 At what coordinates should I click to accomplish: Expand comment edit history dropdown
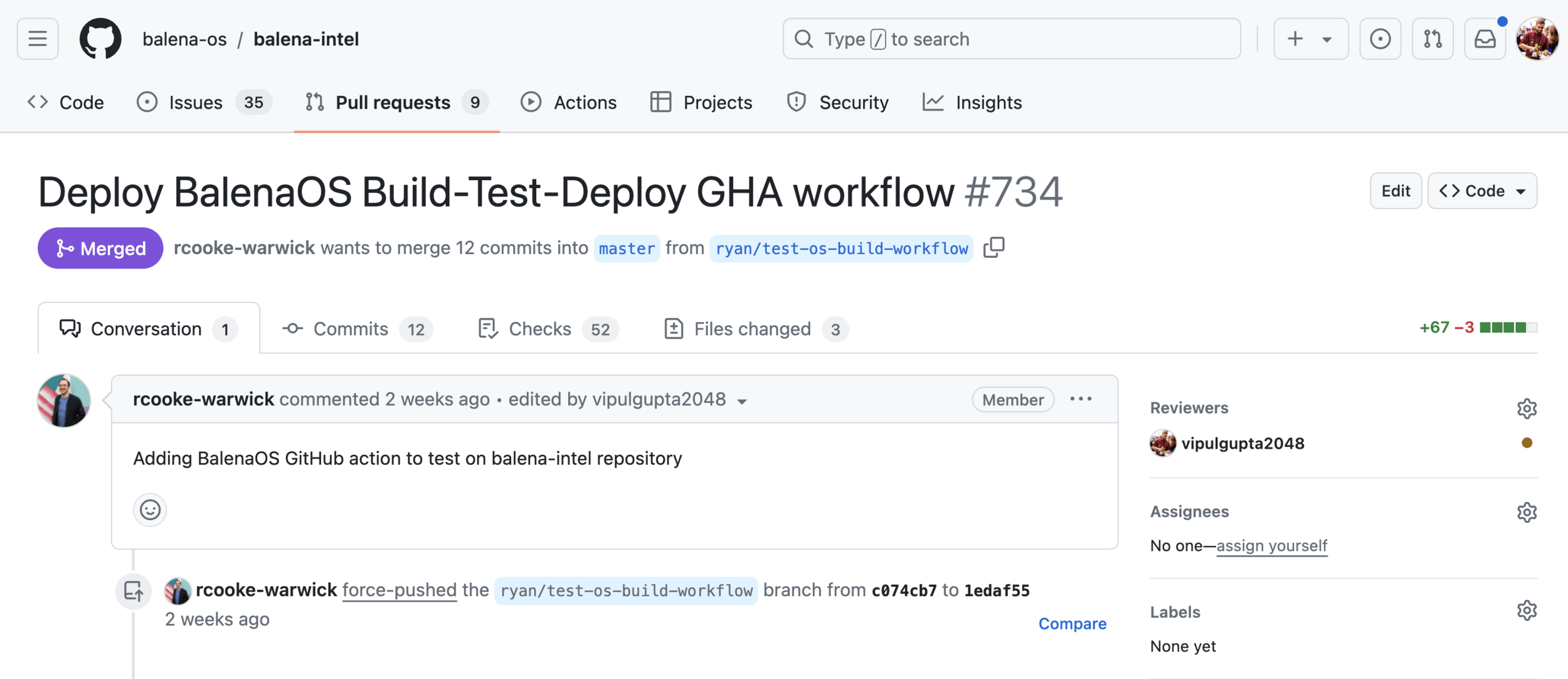point(742,402)
